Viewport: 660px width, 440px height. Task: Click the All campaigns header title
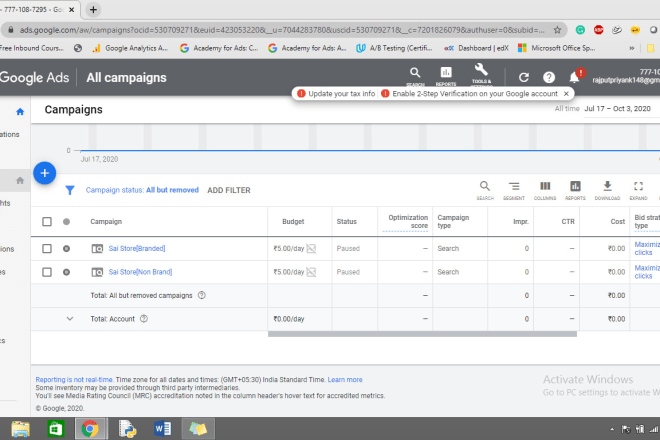[x=126, y=77]
